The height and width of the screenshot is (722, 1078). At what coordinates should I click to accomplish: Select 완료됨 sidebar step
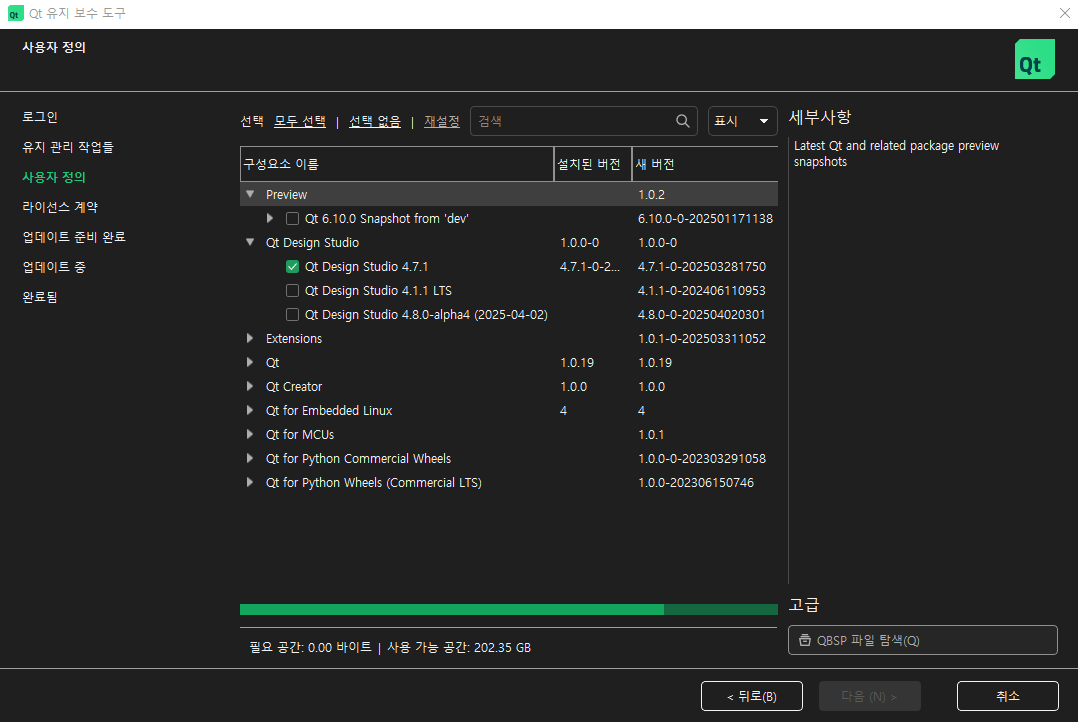40,297
